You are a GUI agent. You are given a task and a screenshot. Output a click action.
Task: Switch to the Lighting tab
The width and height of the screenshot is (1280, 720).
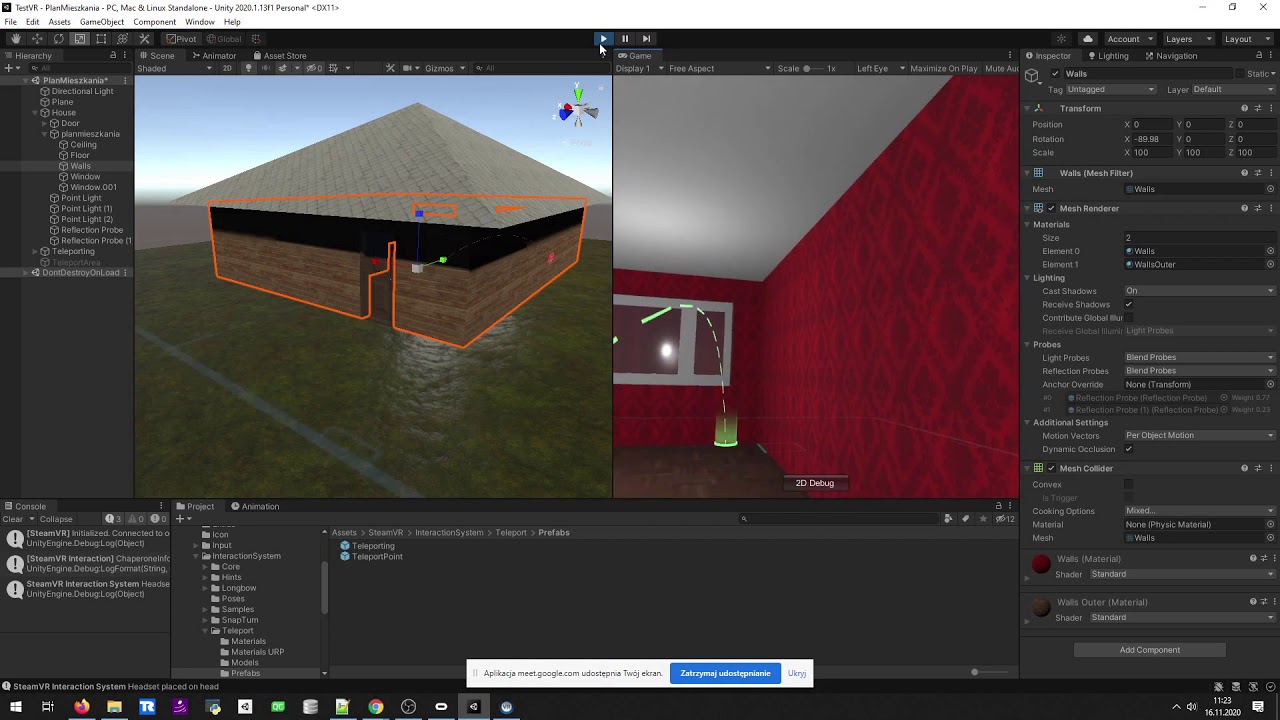[1108, 56]
